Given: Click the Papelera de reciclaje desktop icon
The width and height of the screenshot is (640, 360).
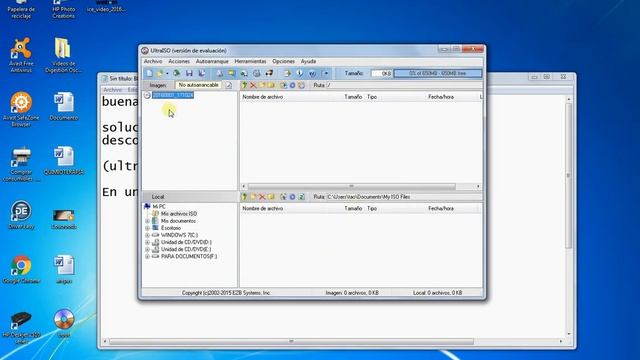Looking at the screenshot, I should (x=21, y=9).
